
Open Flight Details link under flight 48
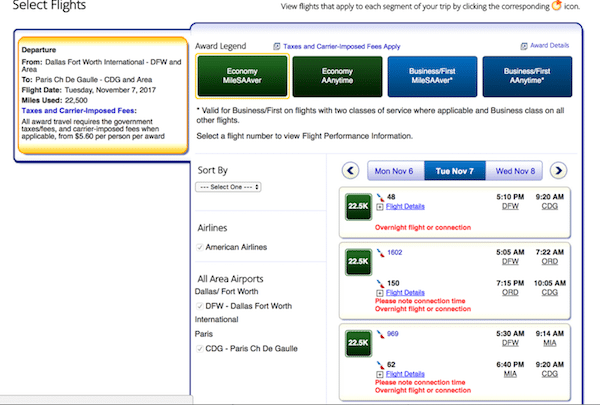click(x=405, y=206)
